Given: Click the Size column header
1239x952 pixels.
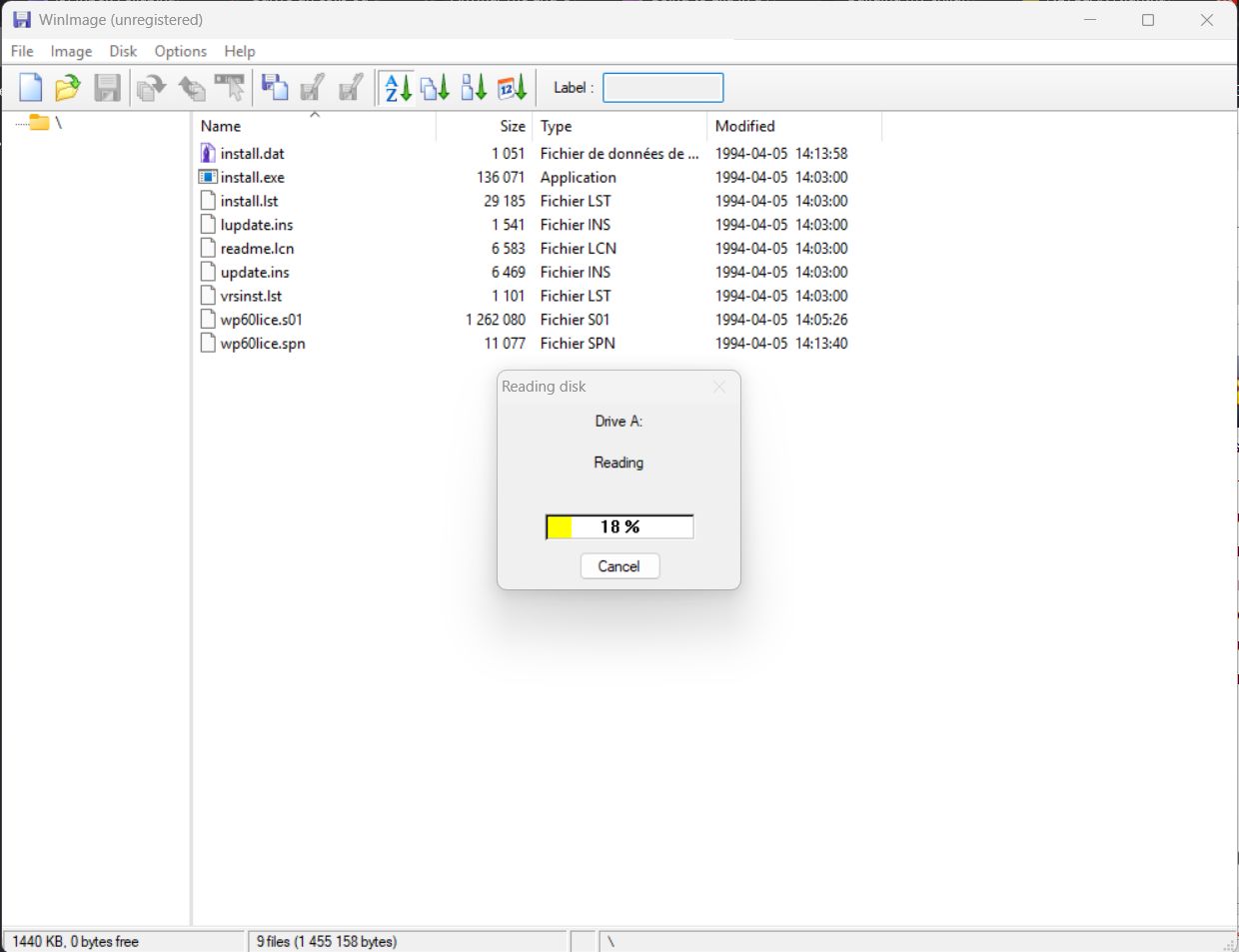Looking at the screenshot, I should click(x=512, y=126).
